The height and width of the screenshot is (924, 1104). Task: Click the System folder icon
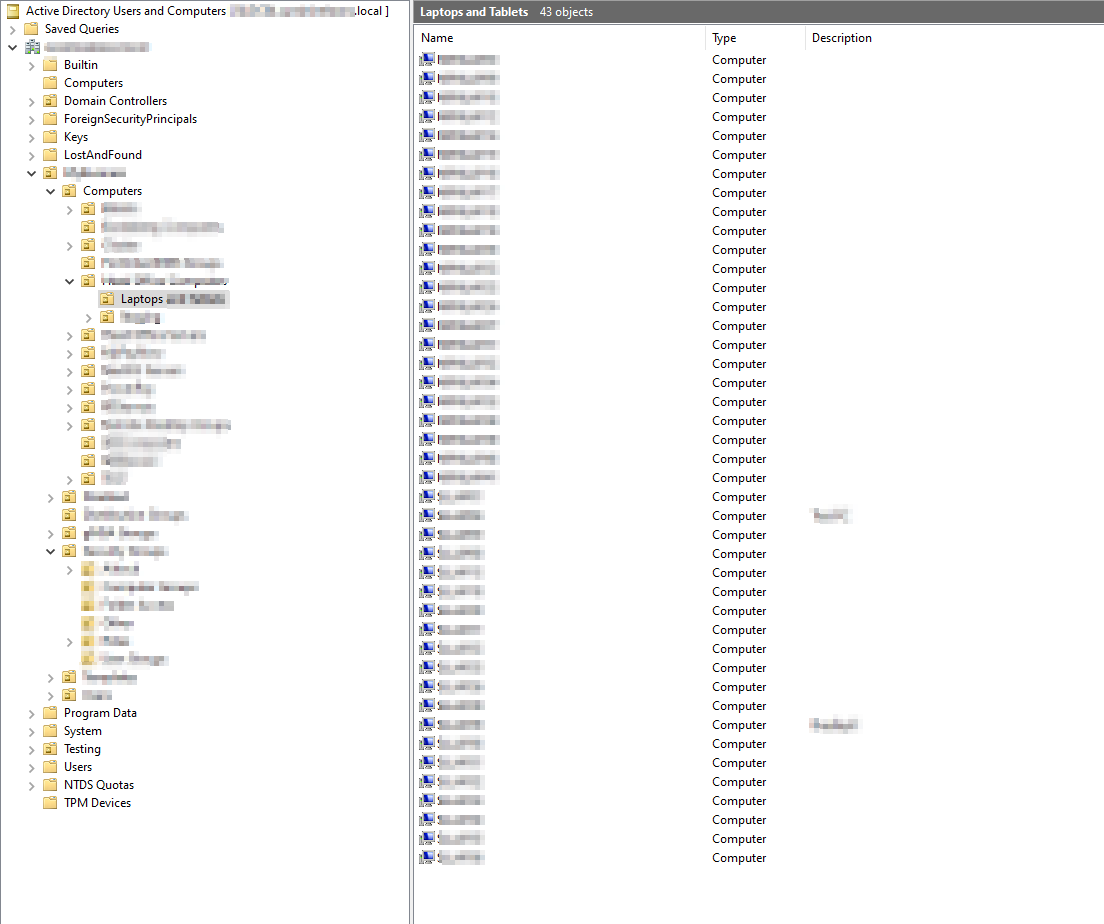(50, 731)
